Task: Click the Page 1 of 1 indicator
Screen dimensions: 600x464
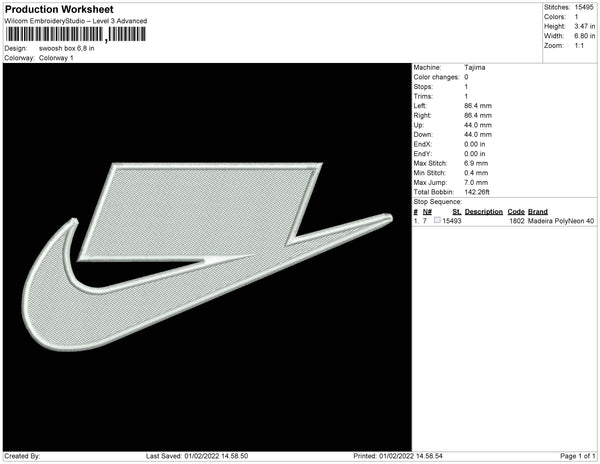Action: [x=577, y=456]
